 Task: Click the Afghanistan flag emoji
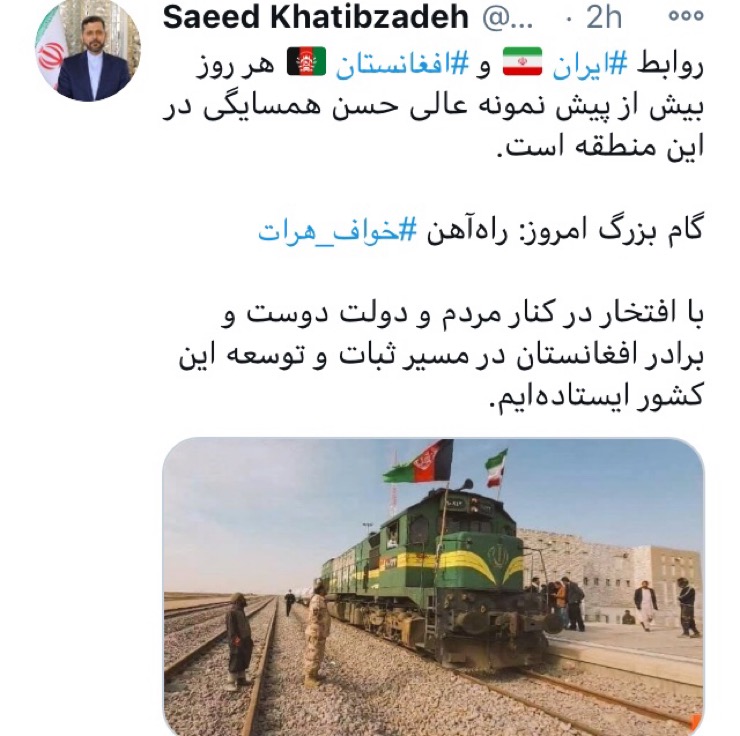coord(306,62)
